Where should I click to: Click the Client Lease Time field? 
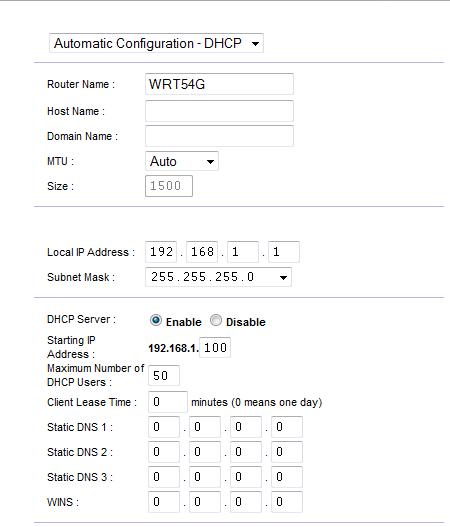point(168,402)
